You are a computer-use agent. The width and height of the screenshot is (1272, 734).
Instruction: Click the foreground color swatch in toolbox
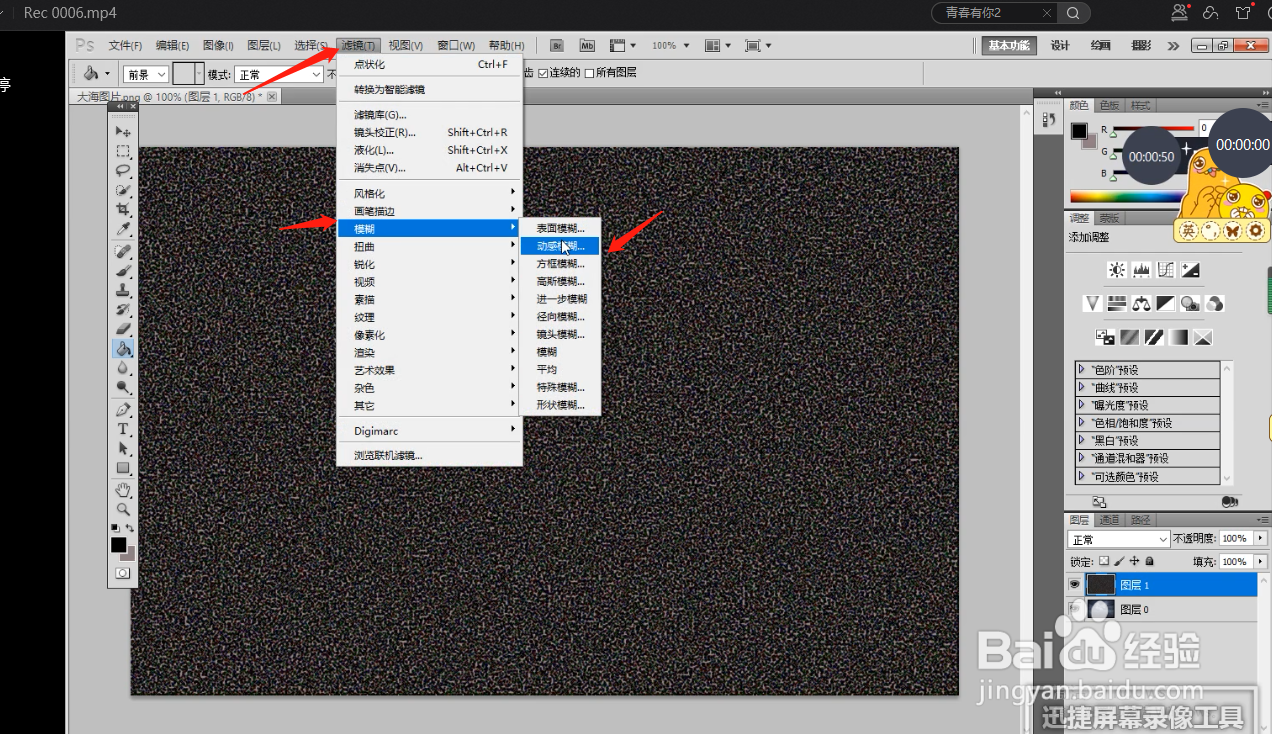[x=118, y=544]
